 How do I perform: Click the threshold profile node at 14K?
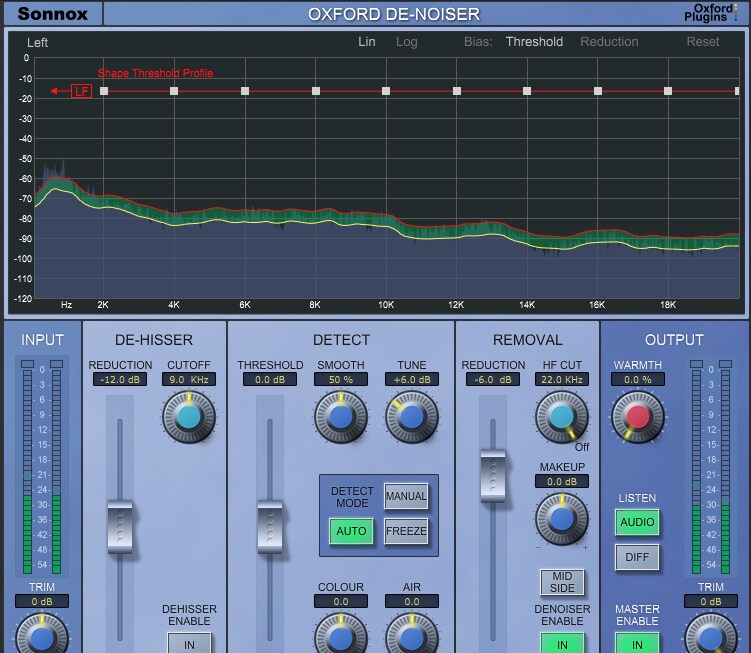(x=527, y=91)
